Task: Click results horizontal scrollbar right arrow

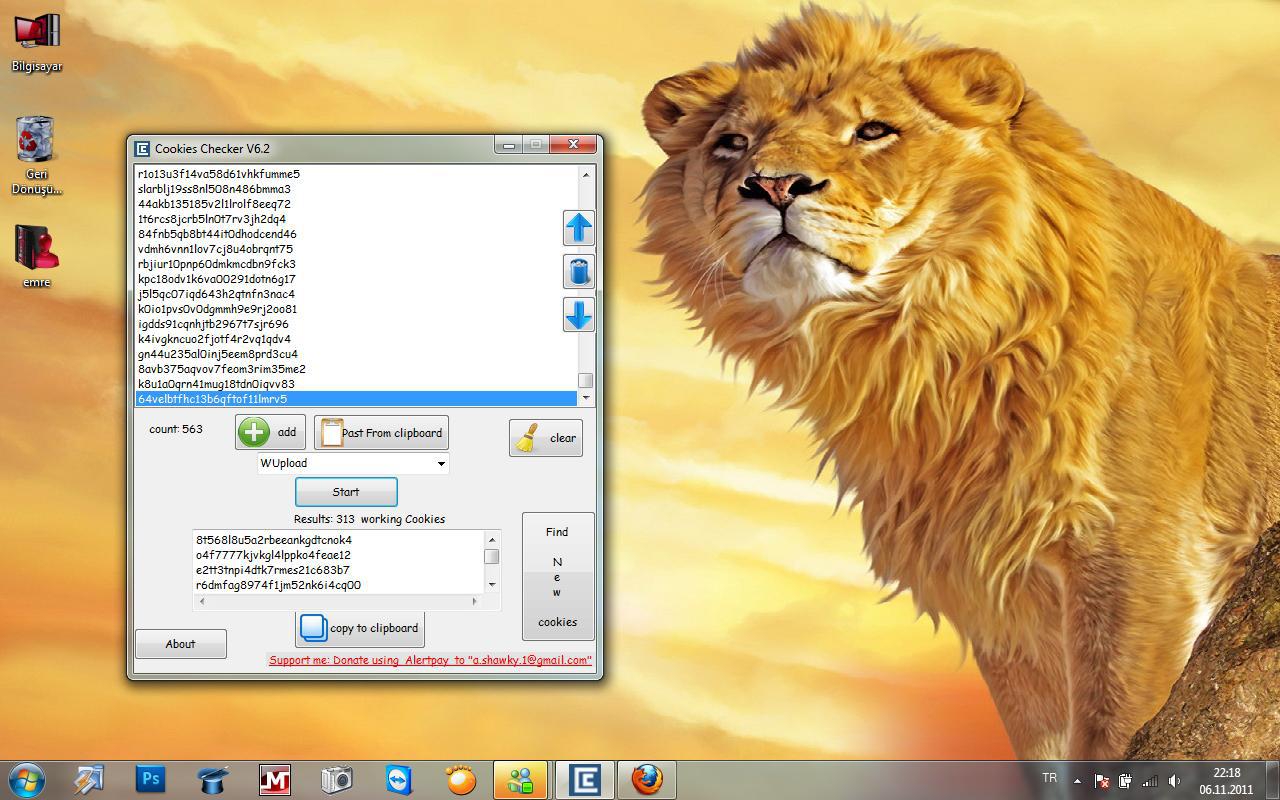Action: pyautogui.click(x=475, y=602)
